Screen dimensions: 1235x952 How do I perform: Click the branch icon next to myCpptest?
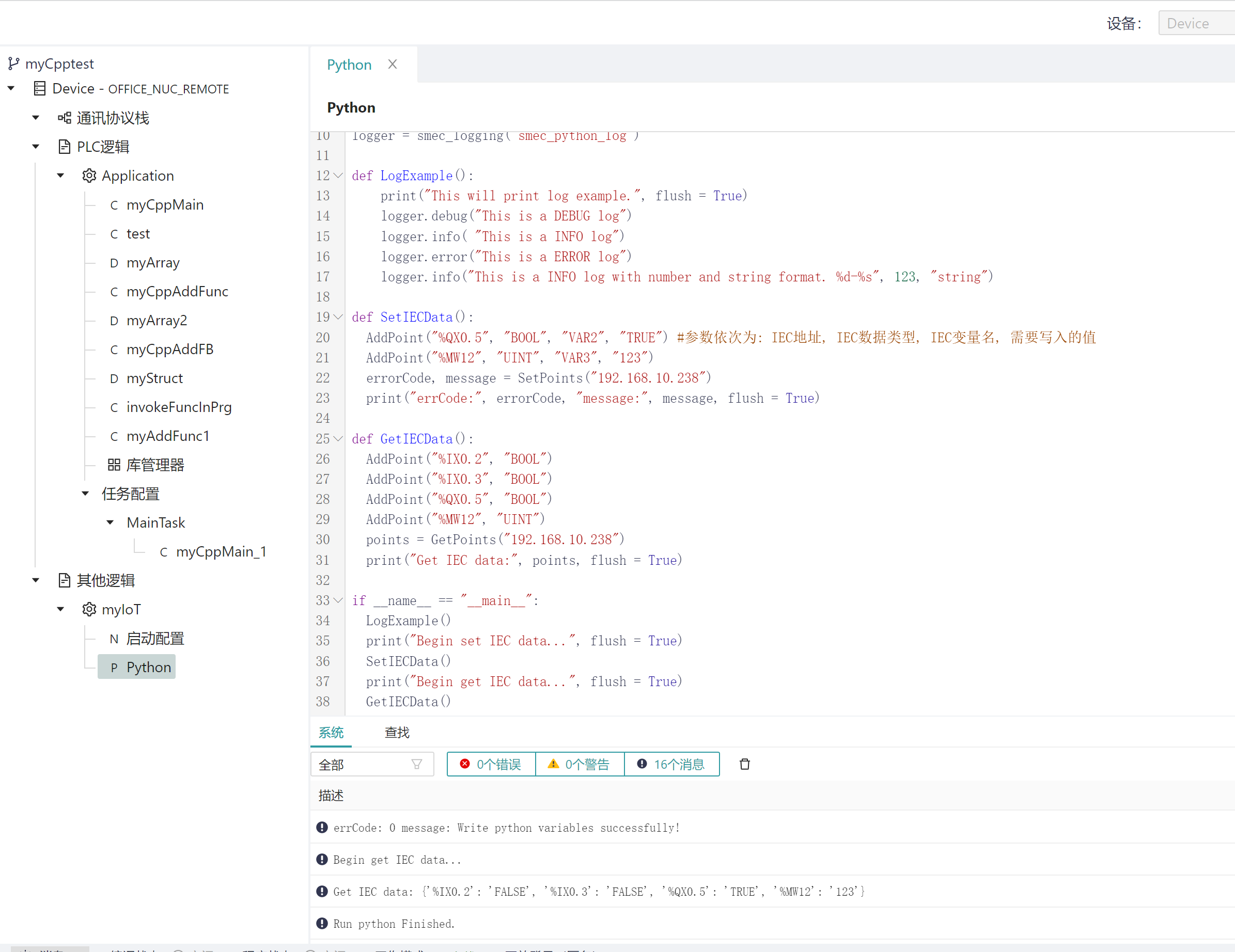(x=14, y=64)
